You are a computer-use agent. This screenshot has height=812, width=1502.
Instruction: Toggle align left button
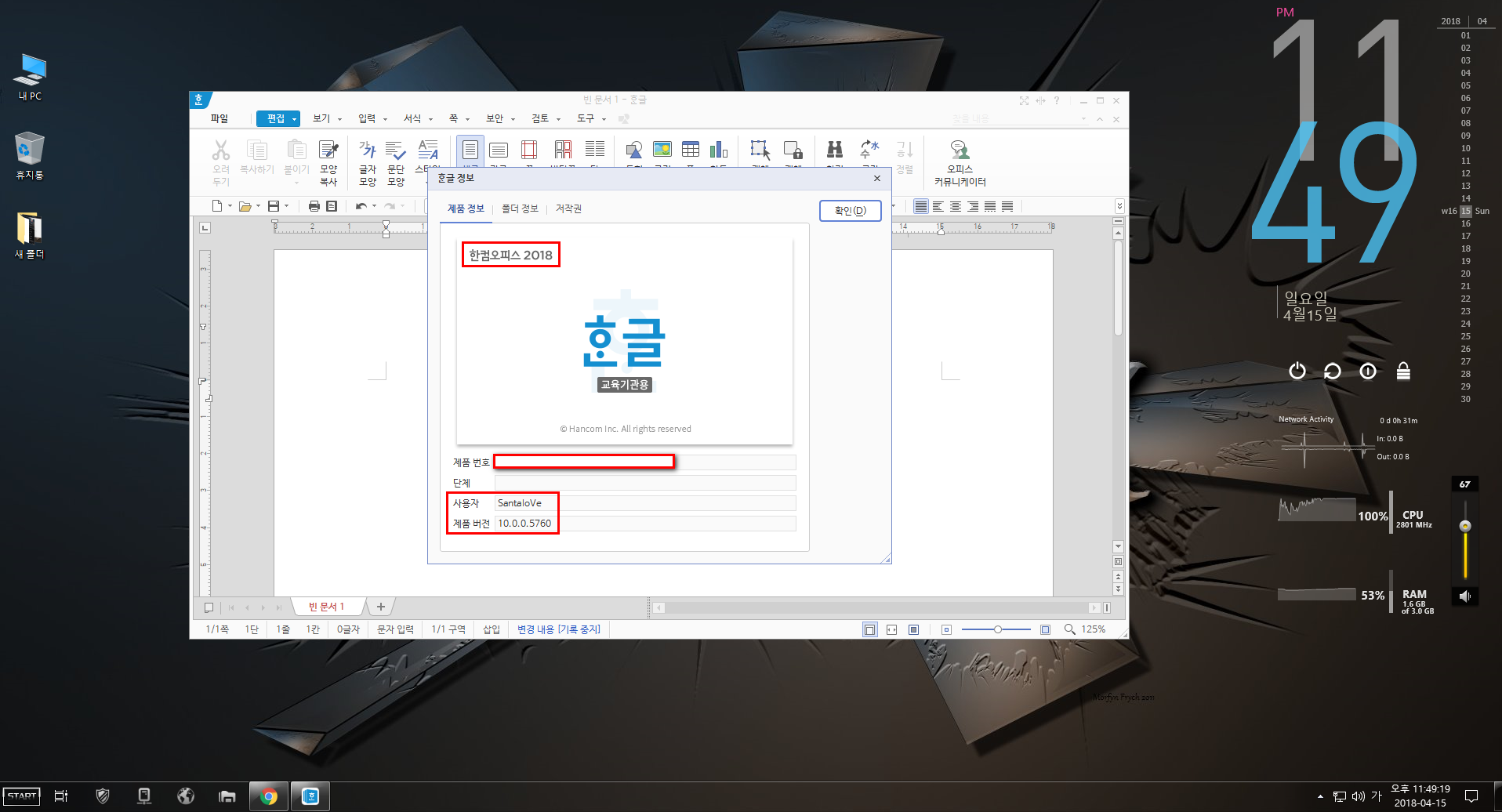[x=938, y=206]
